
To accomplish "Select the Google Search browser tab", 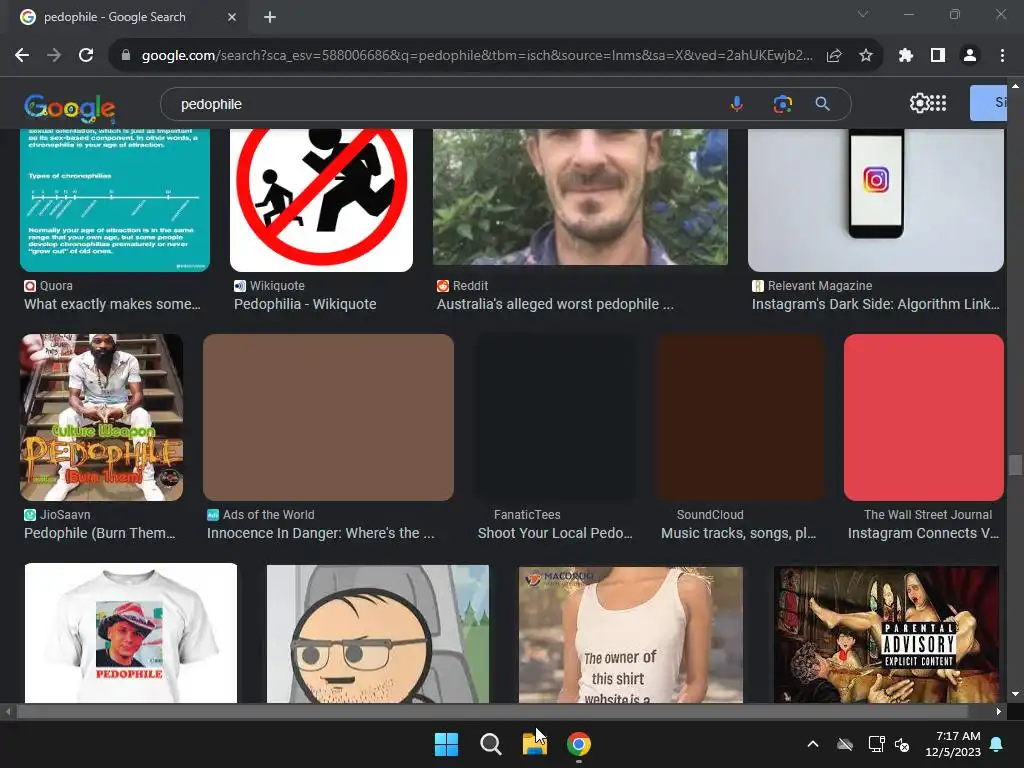I will (127, 17).
